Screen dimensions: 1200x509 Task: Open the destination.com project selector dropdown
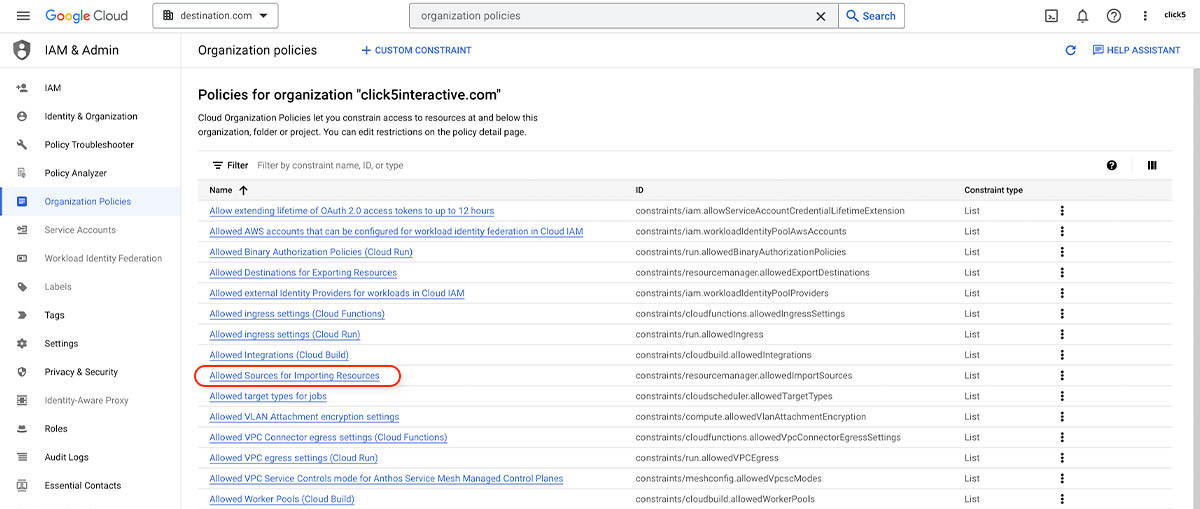coord(215,16)
